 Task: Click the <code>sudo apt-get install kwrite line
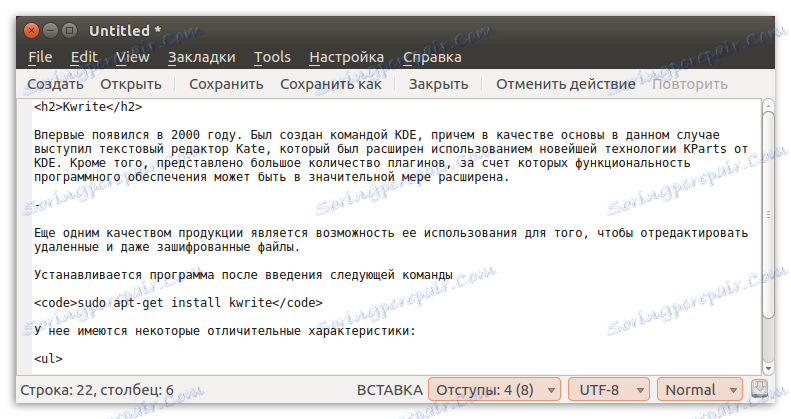[178, 303]
